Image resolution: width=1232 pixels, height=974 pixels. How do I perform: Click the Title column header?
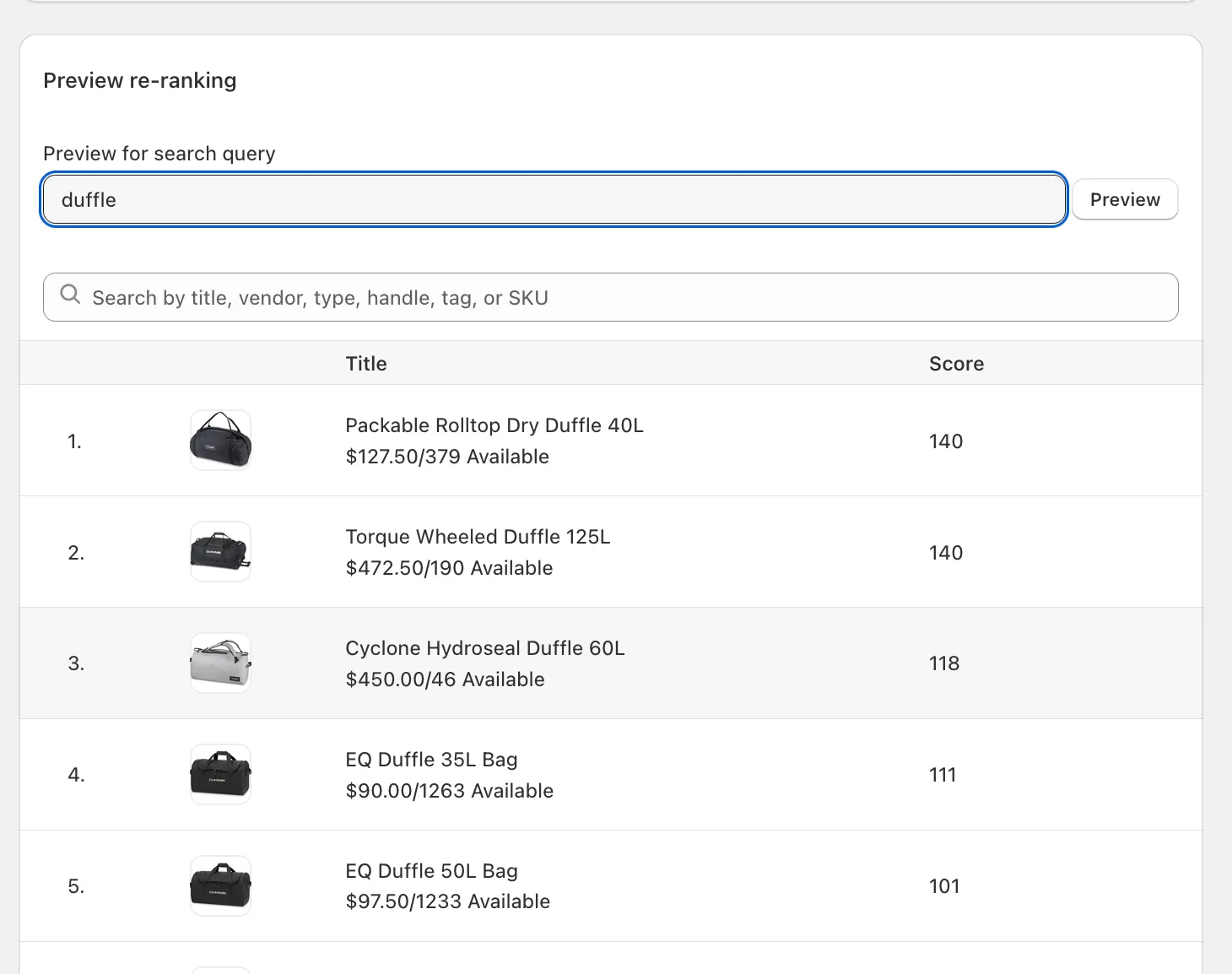click(366, 364)
